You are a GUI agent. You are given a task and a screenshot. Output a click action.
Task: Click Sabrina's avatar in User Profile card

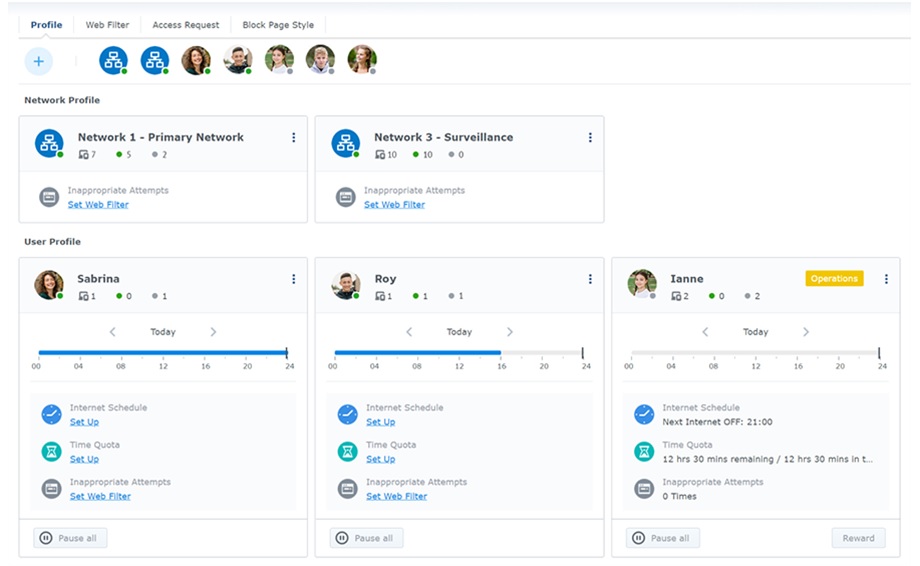point(49,285)
